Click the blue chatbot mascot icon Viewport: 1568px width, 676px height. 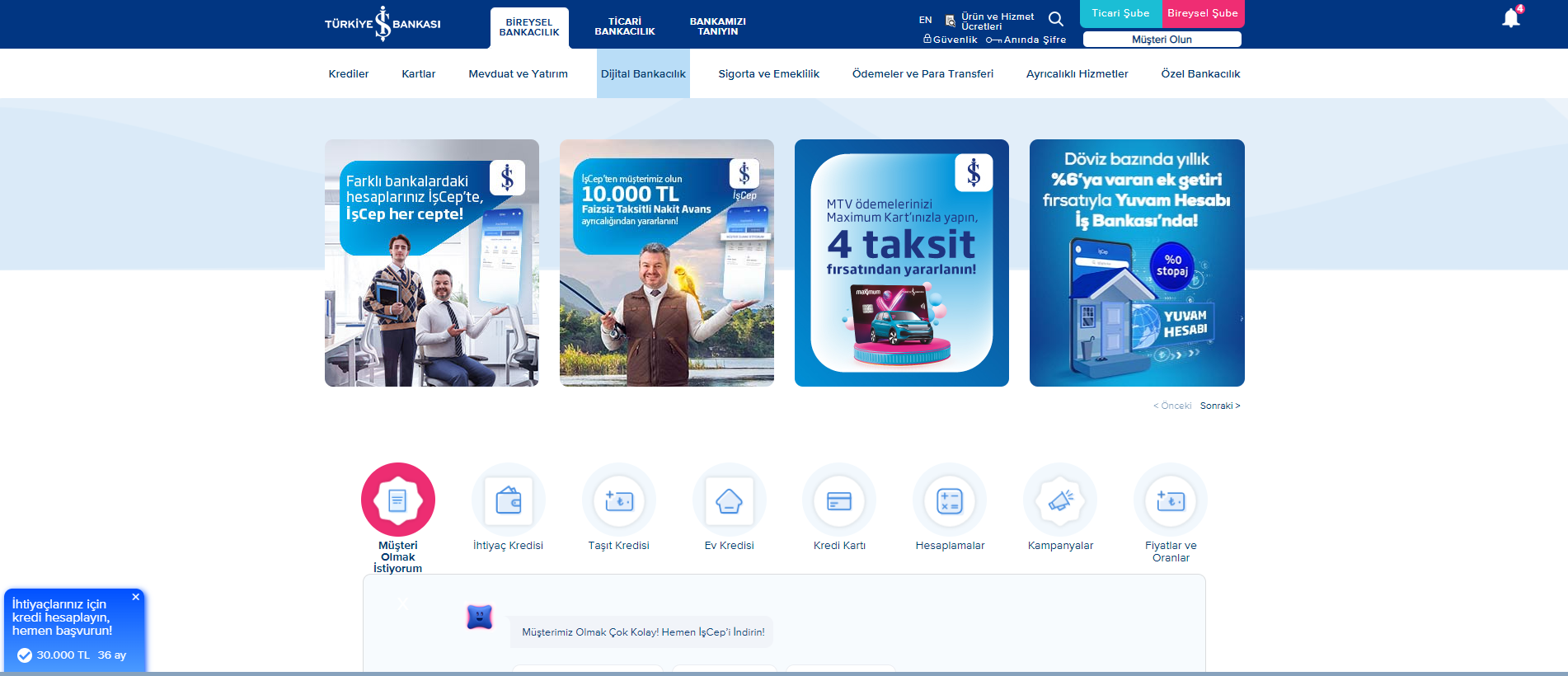[x=479, y=617]
